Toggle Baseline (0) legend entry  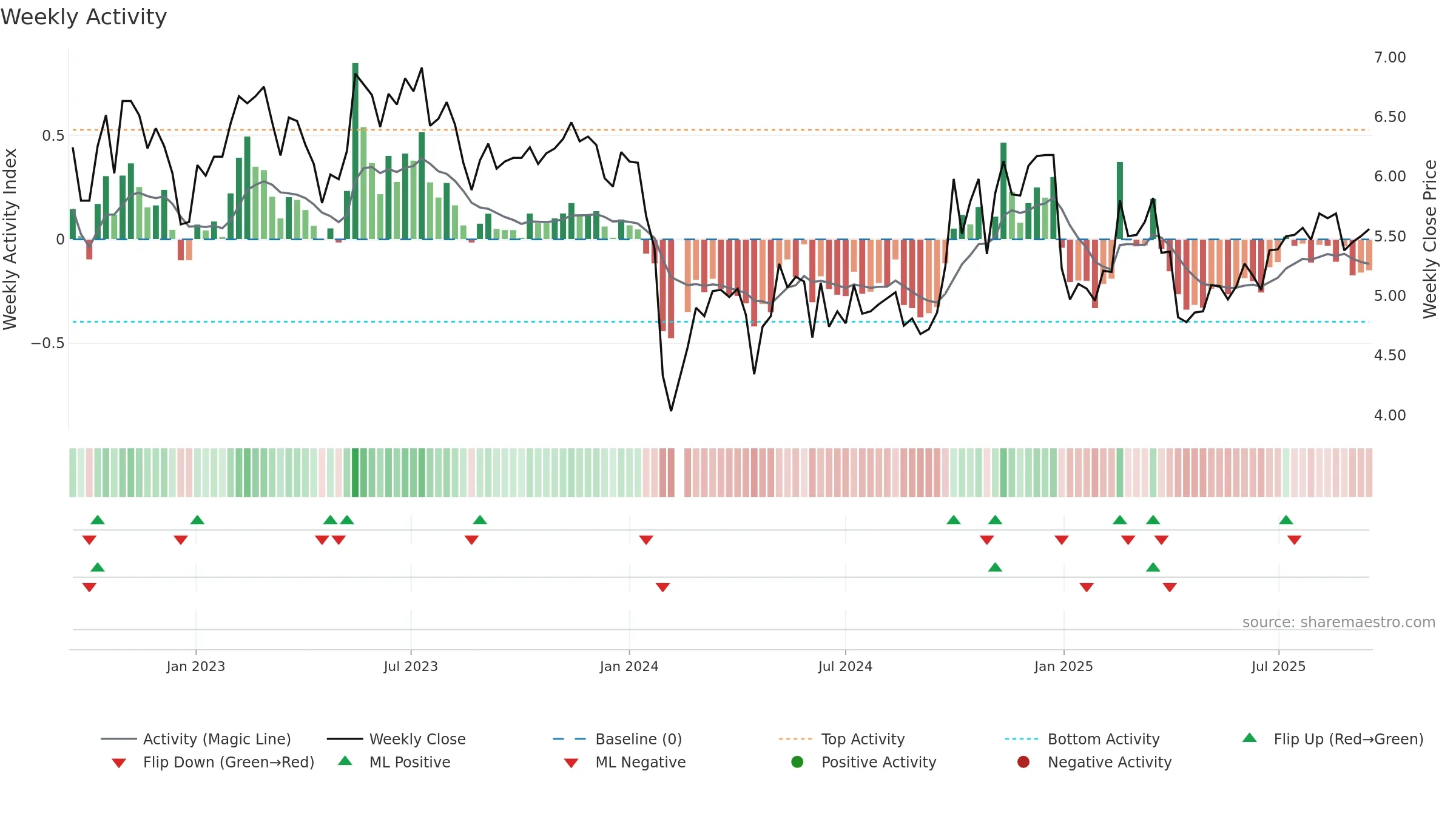[x=618, y=739]
